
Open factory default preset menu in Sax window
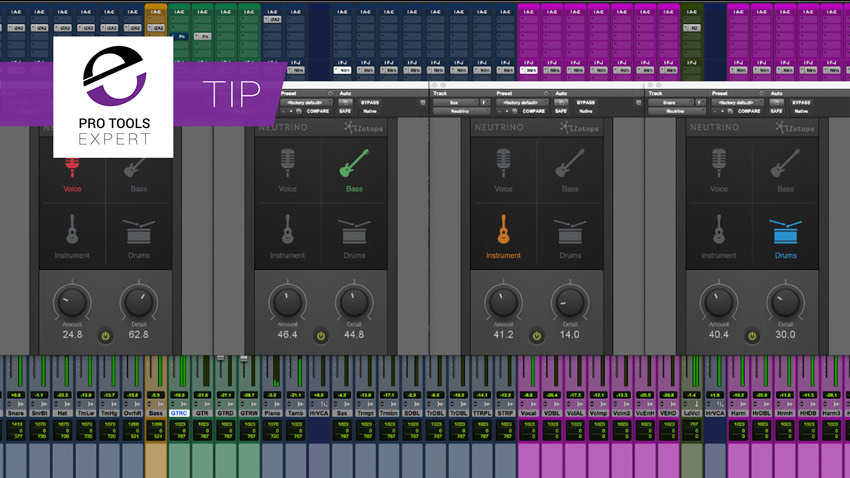coord(523,102)
